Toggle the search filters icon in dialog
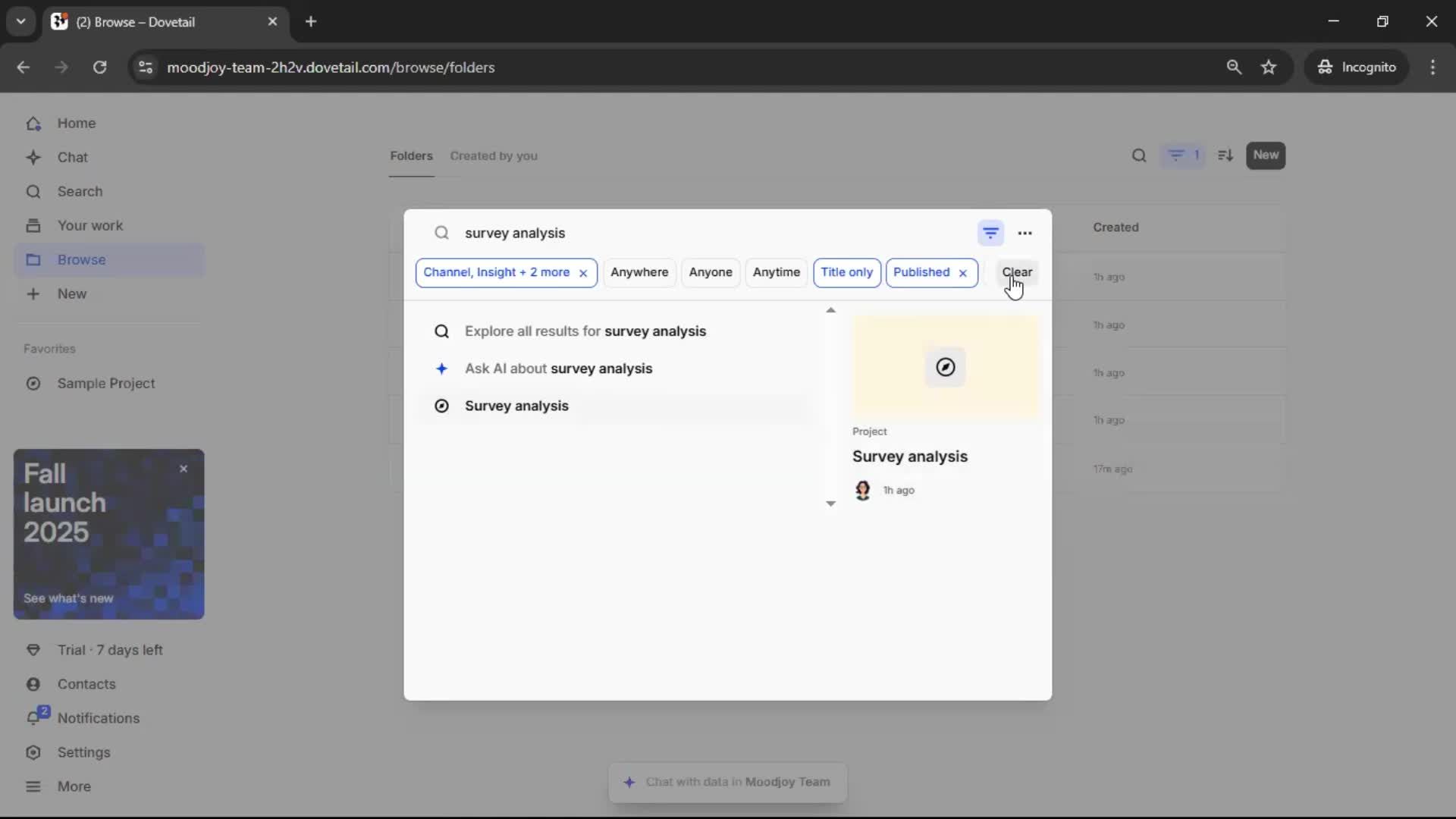This screenshot has height=819, width=1456. pos(990,233)
